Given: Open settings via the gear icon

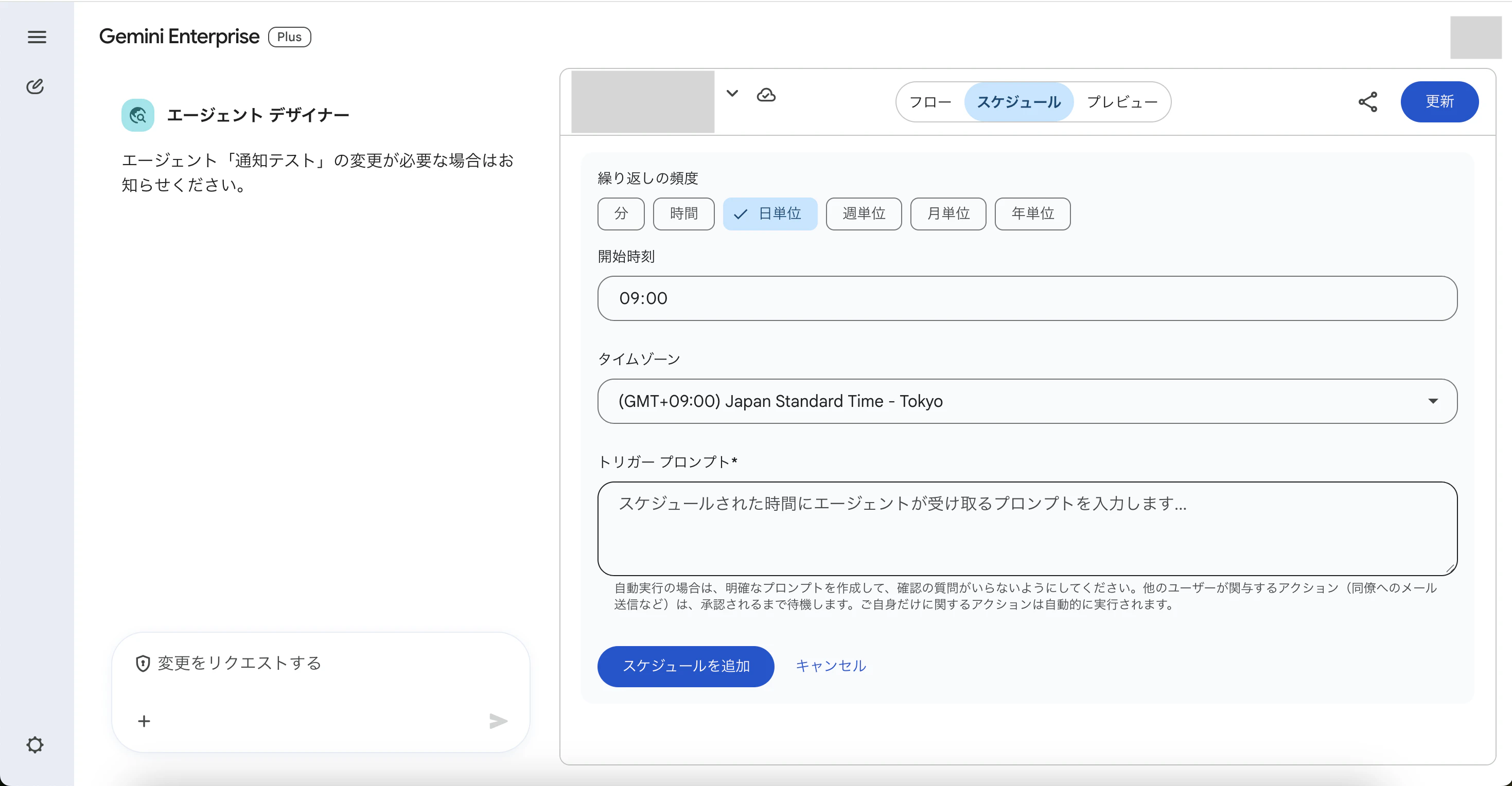Looking at the screenshot, I should point(35,744).
